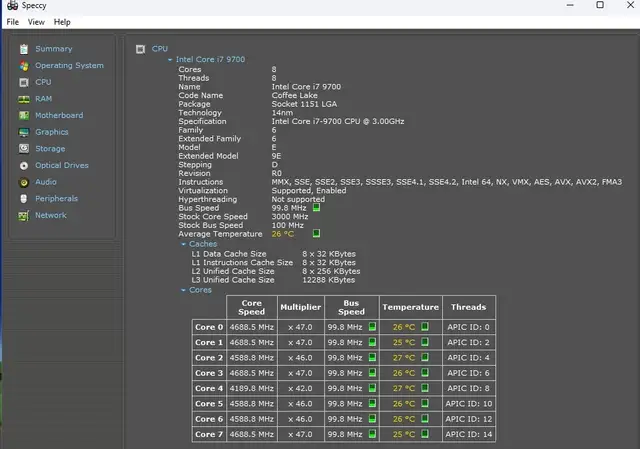The width and height of the screenshot is (640, 449).
Task: Collapse the Caches section
Action: coord(183,244)
